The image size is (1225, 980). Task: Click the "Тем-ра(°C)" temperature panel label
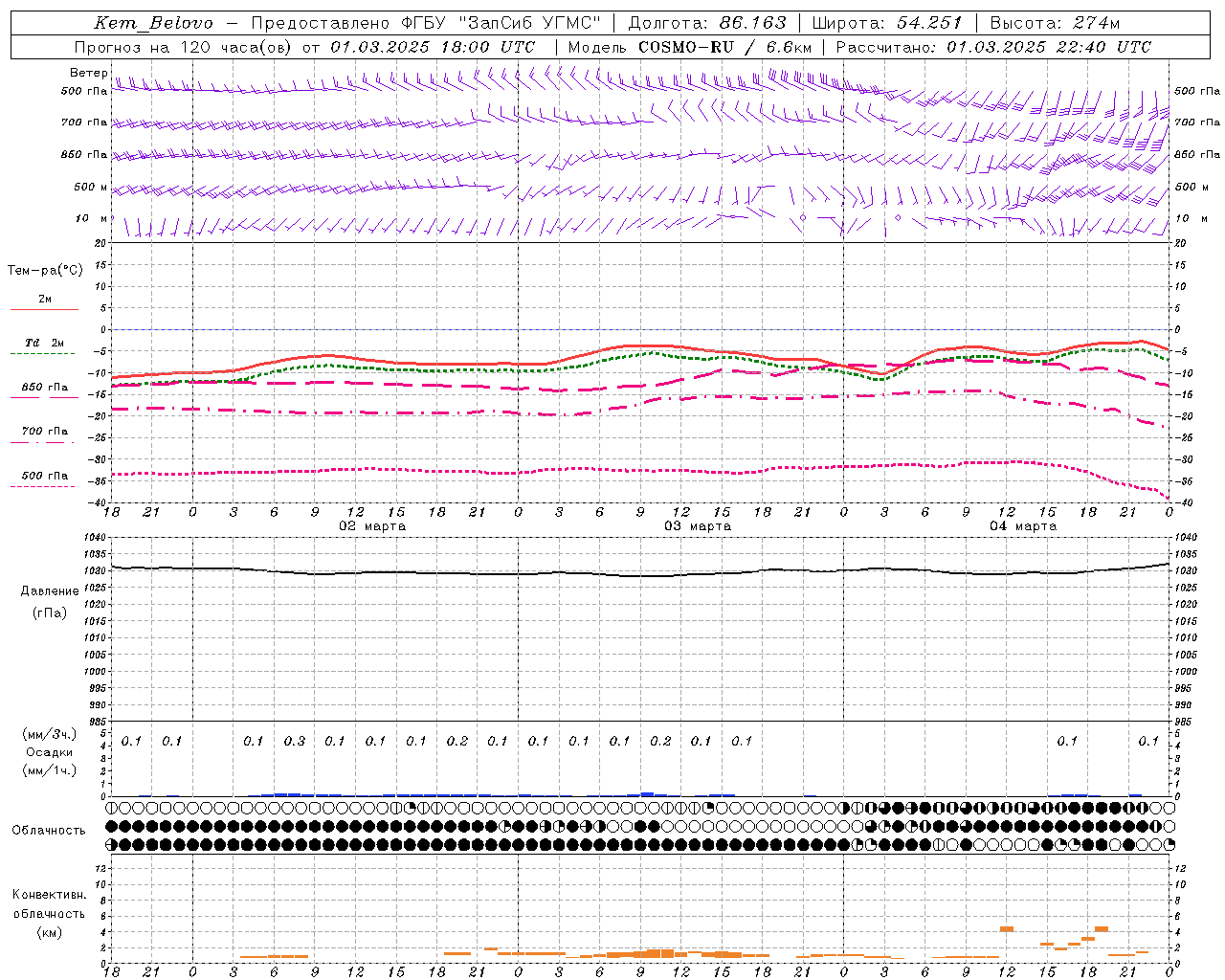coord(45,271)
